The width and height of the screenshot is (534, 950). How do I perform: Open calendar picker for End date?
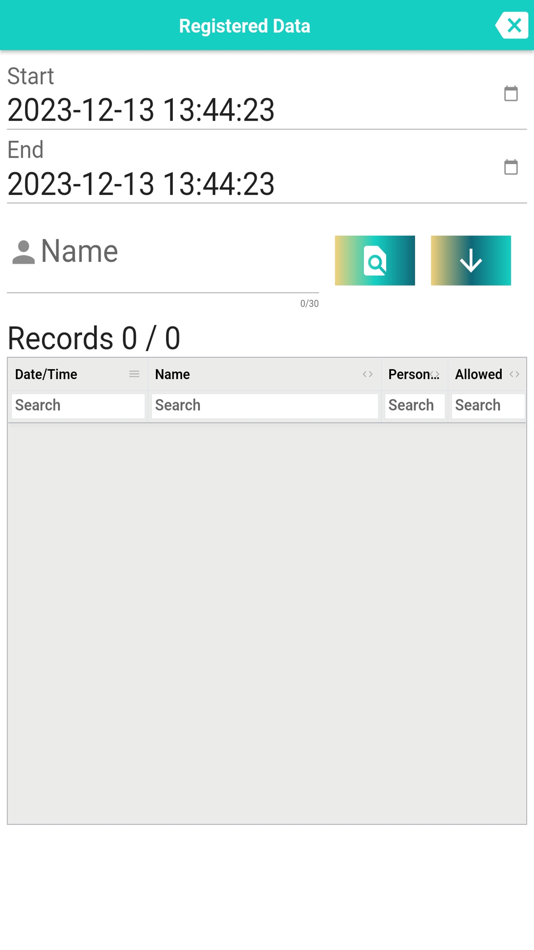511,167
